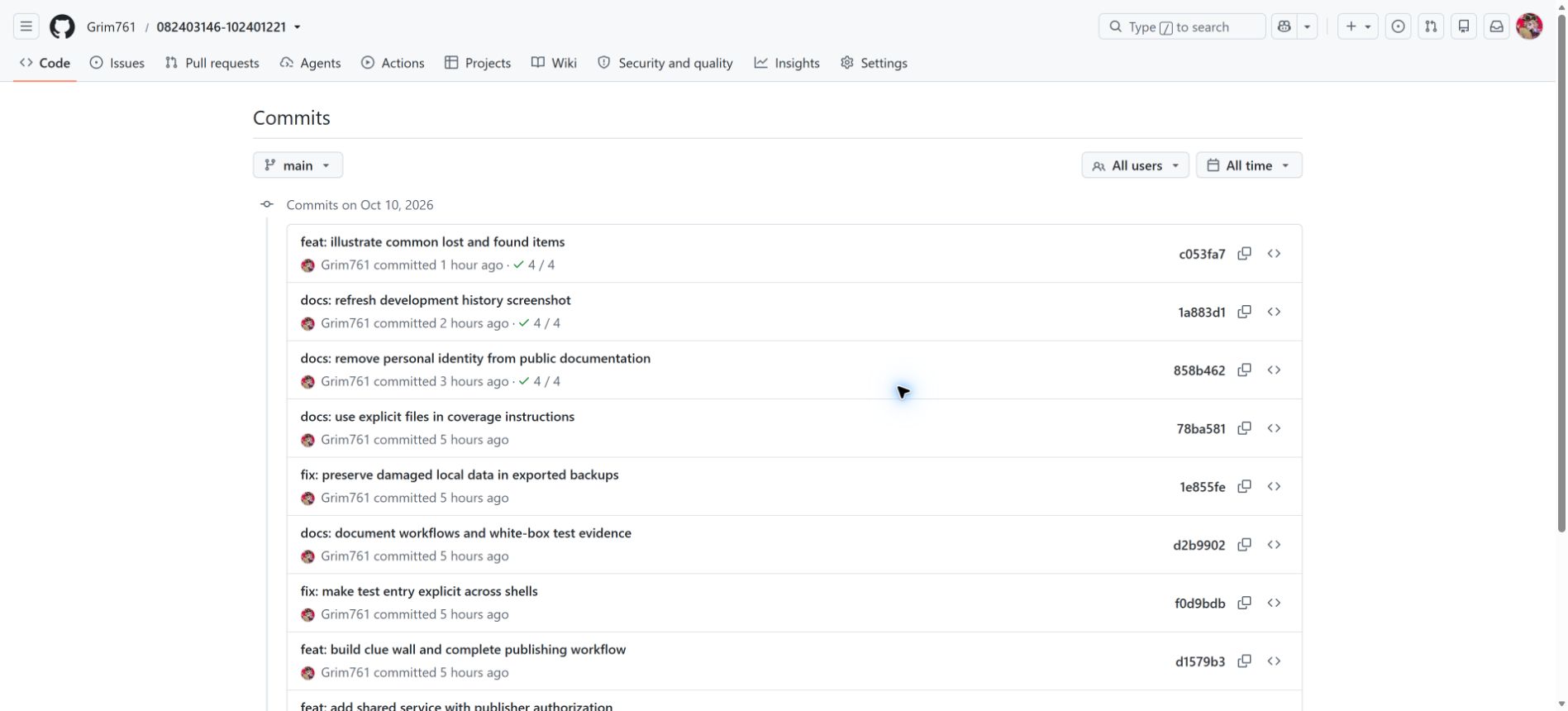
Task: Open the All users filter dropdown
Action: [x=1135, y=165]
